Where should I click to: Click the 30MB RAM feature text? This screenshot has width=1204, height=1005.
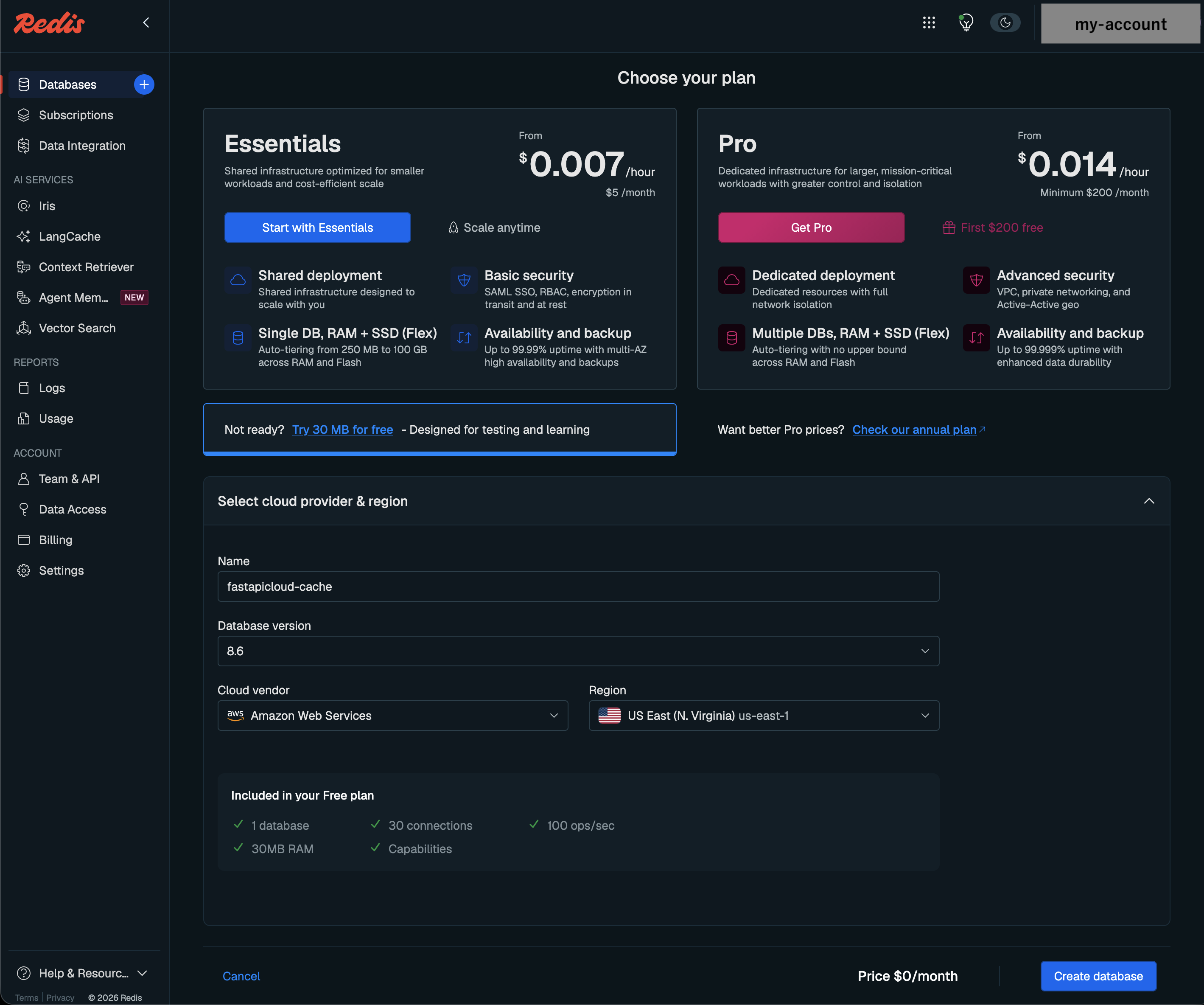point(283,848)
